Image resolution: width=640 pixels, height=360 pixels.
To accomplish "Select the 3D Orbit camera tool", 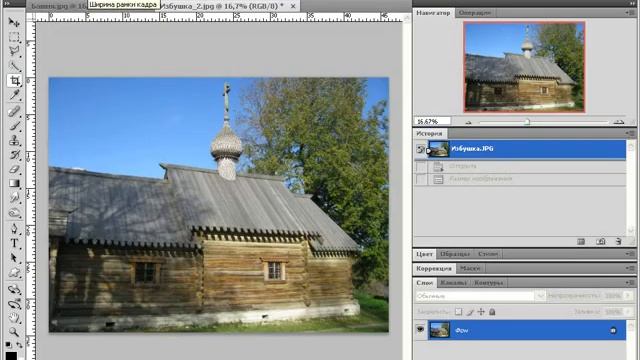I will (x=14, y=304).
